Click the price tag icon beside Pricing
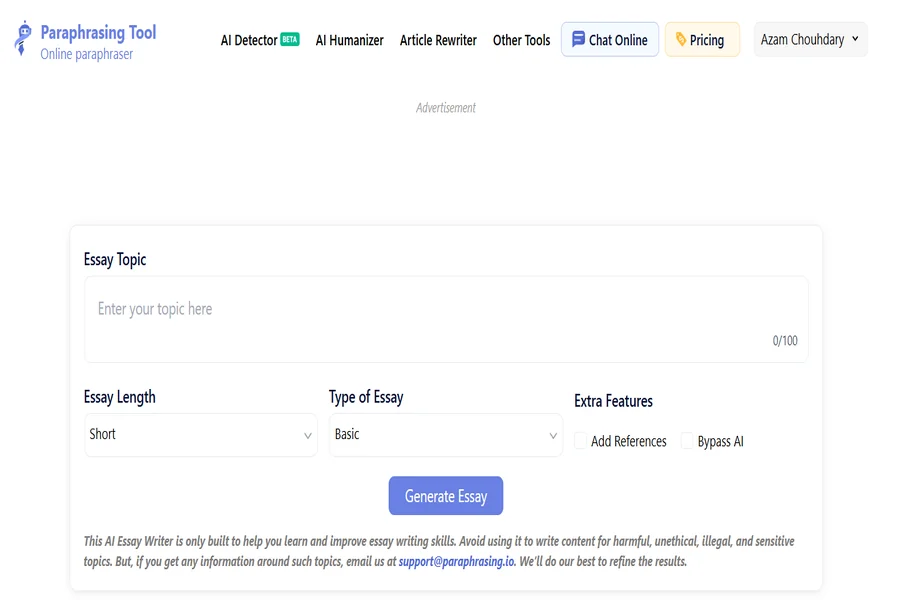This screenshot has height=600, width=900. [x=681, y=40]
